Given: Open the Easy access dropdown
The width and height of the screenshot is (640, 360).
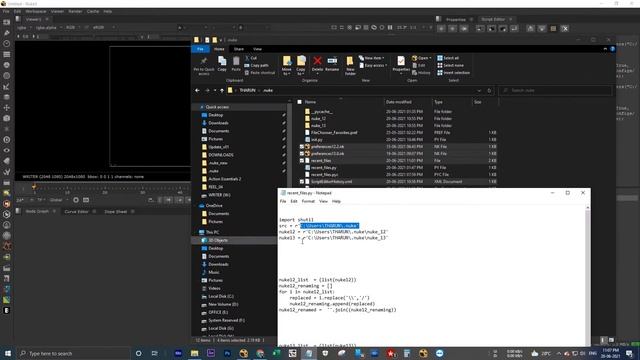Looking at the screenshot, I should click(373, 65).
